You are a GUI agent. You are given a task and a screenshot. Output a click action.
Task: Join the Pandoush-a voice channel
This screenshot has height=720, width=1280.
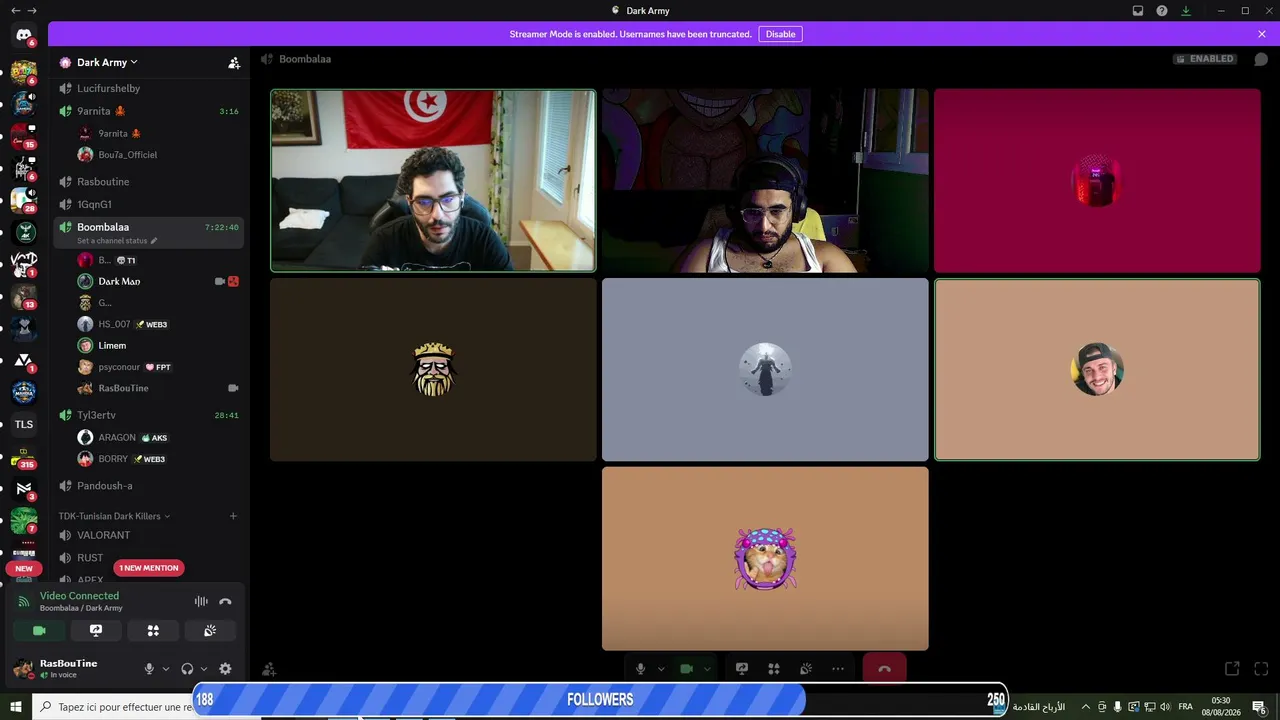click(x=148, y=486)
